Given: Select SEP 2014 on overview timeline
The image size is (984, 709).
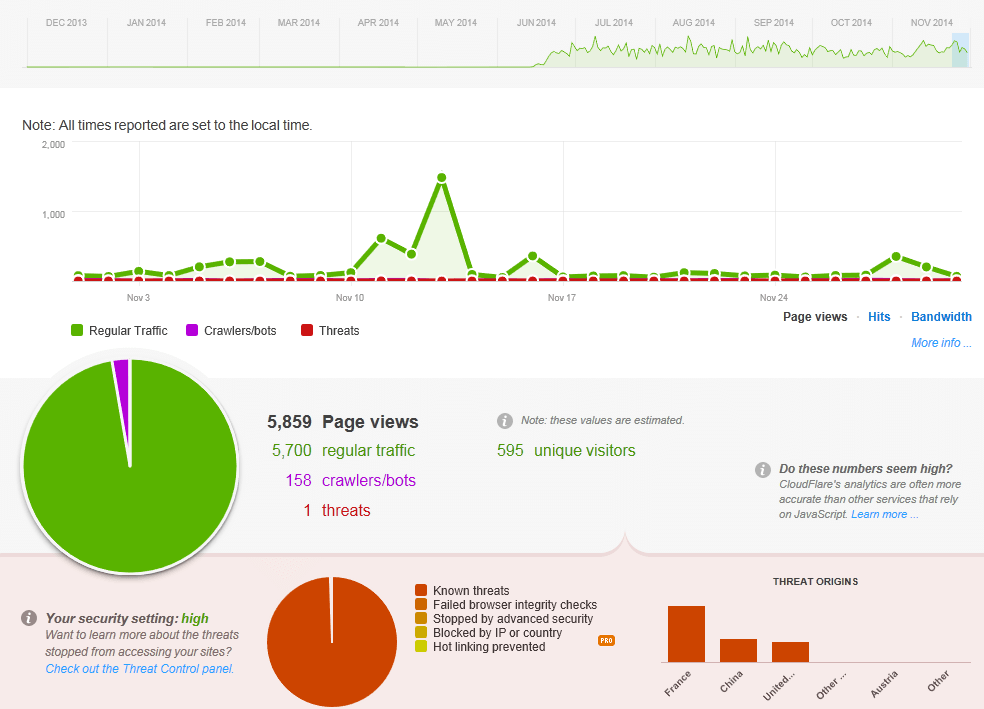Looking at the screenshot, I should pos(774,23).
